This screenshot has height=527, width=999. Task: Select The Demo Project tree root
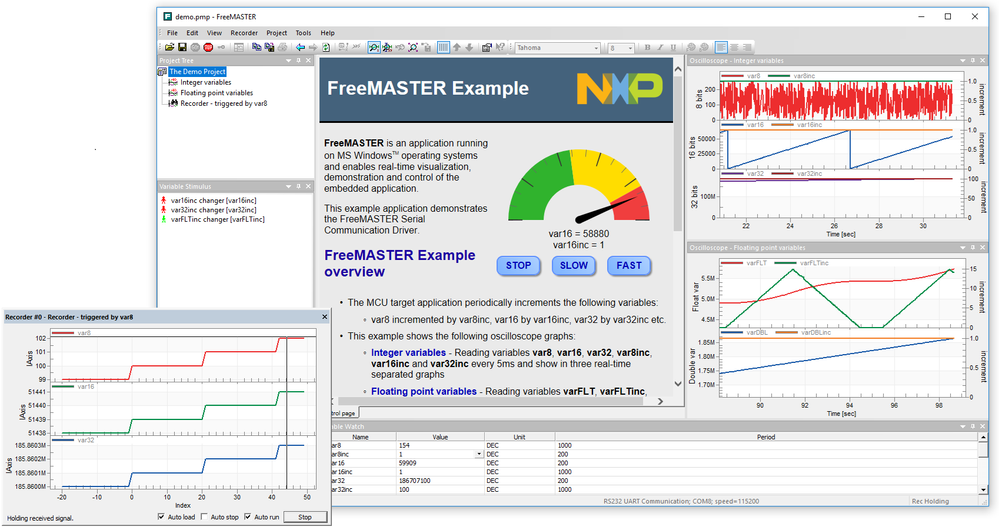click(x=197, y=71)
